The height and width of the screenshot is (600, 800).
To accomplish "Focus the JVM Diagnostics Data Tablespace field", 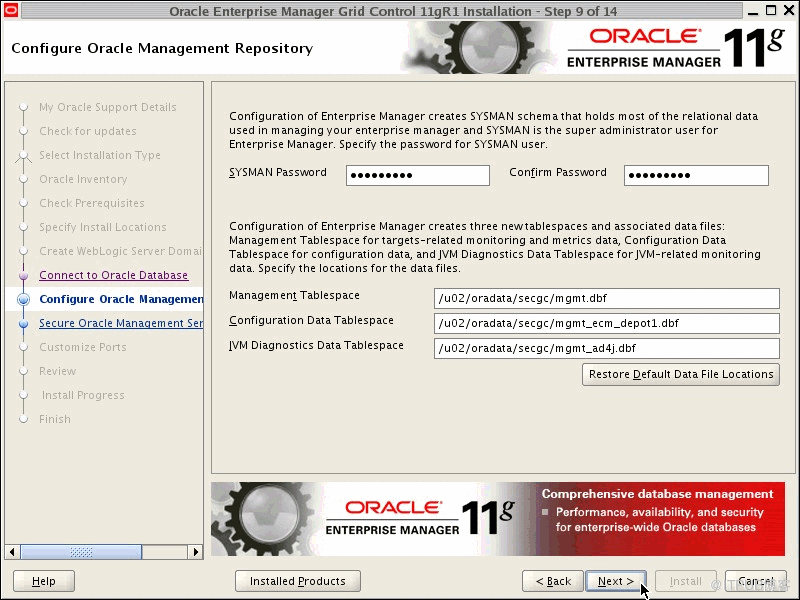I will click(x=607, y=348).
